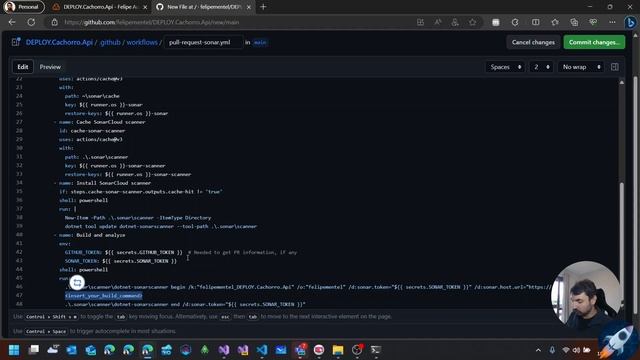Click the circular swap icon over the code
Screen dimensions: 640x360
pos(77,282)
